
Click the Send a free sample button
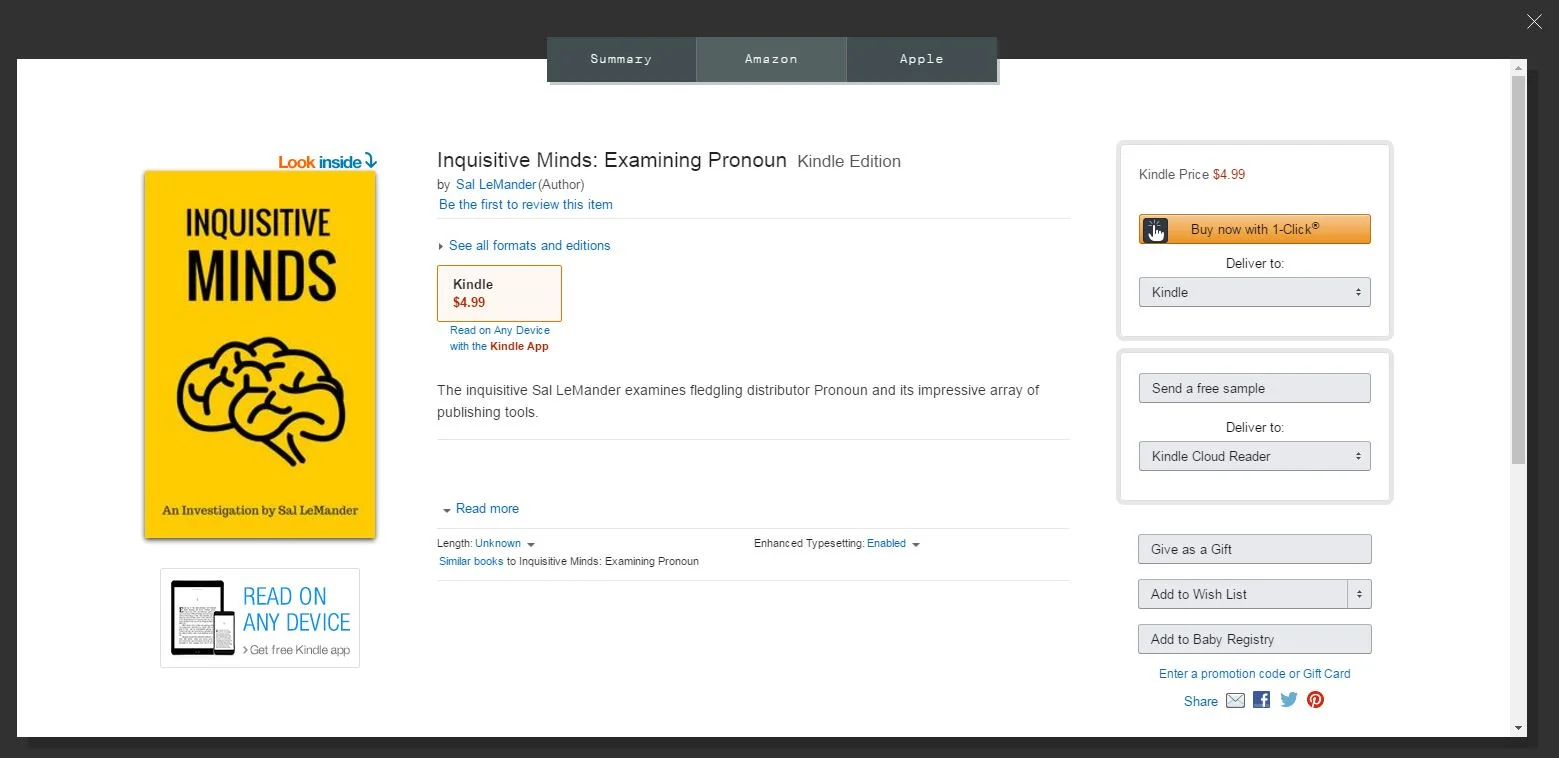1254,388
